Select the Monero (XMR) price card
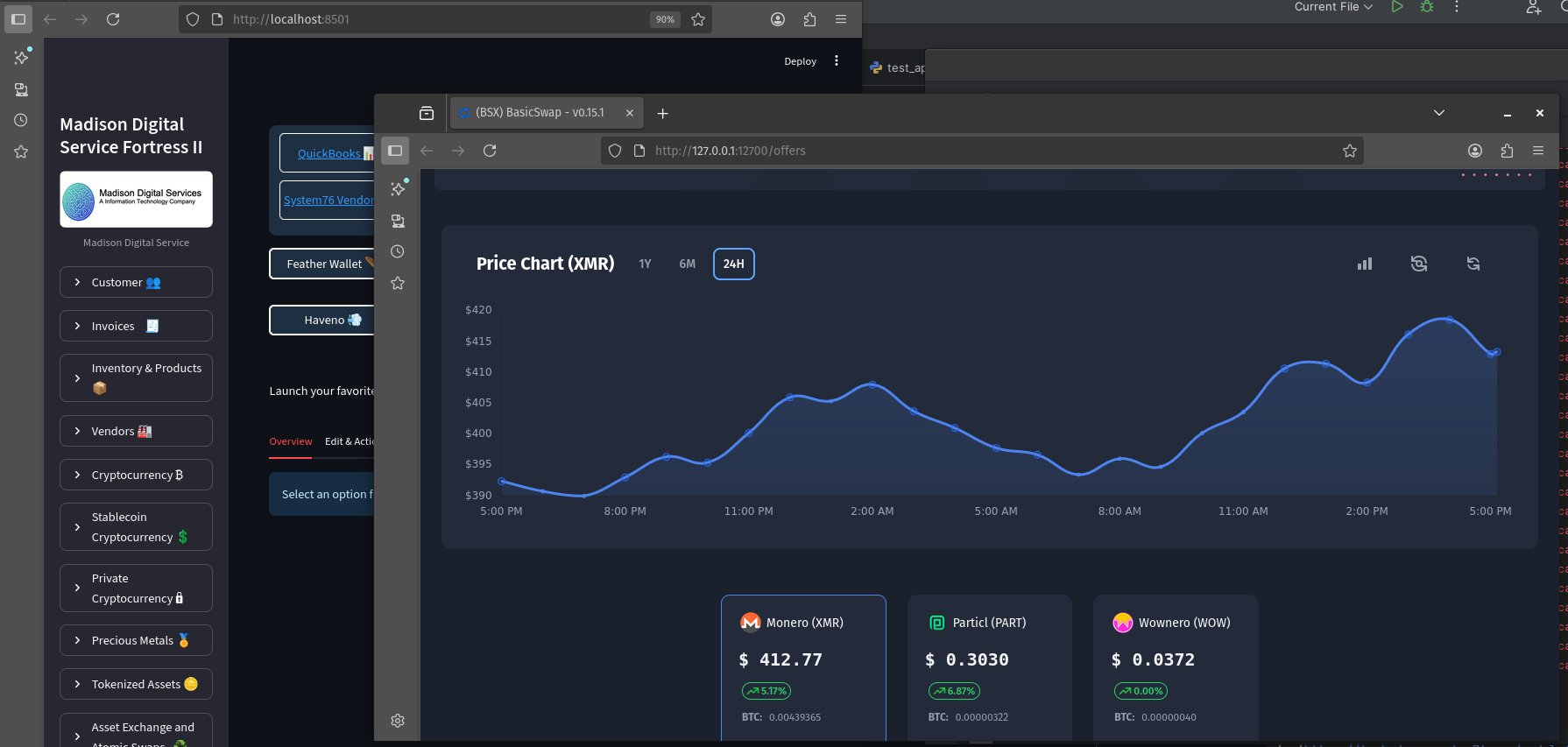 (x=802, y=666)
